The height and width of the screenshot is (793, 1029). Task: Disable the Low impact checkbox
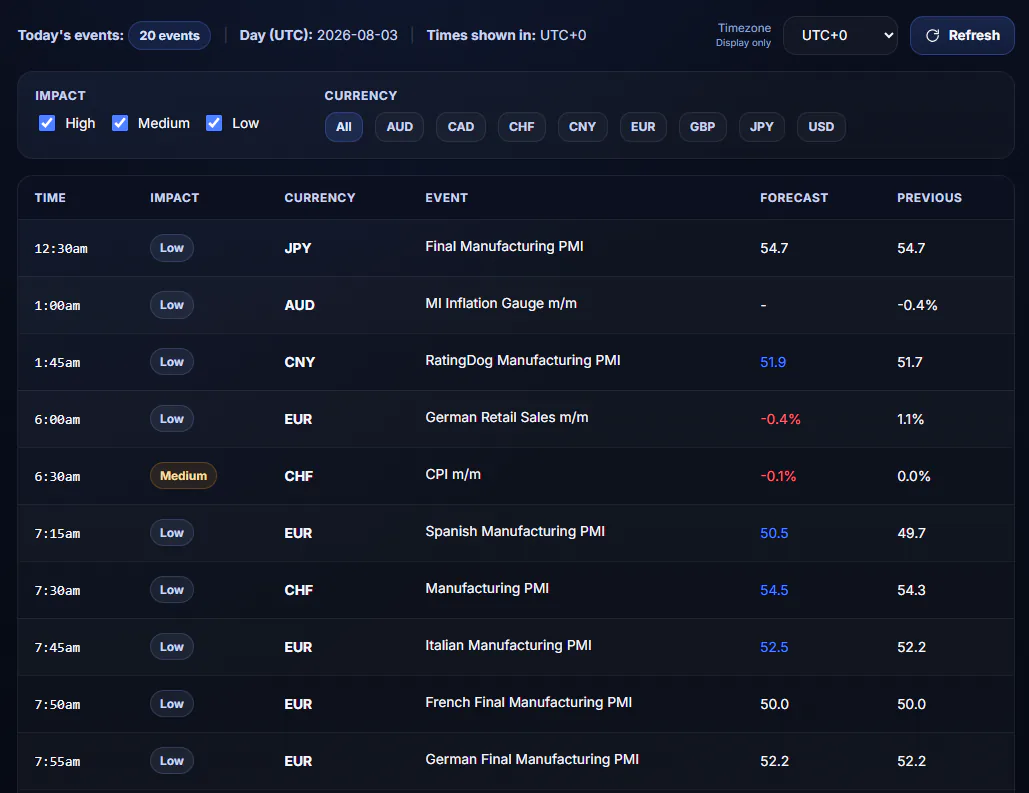(x=214, y=123)
